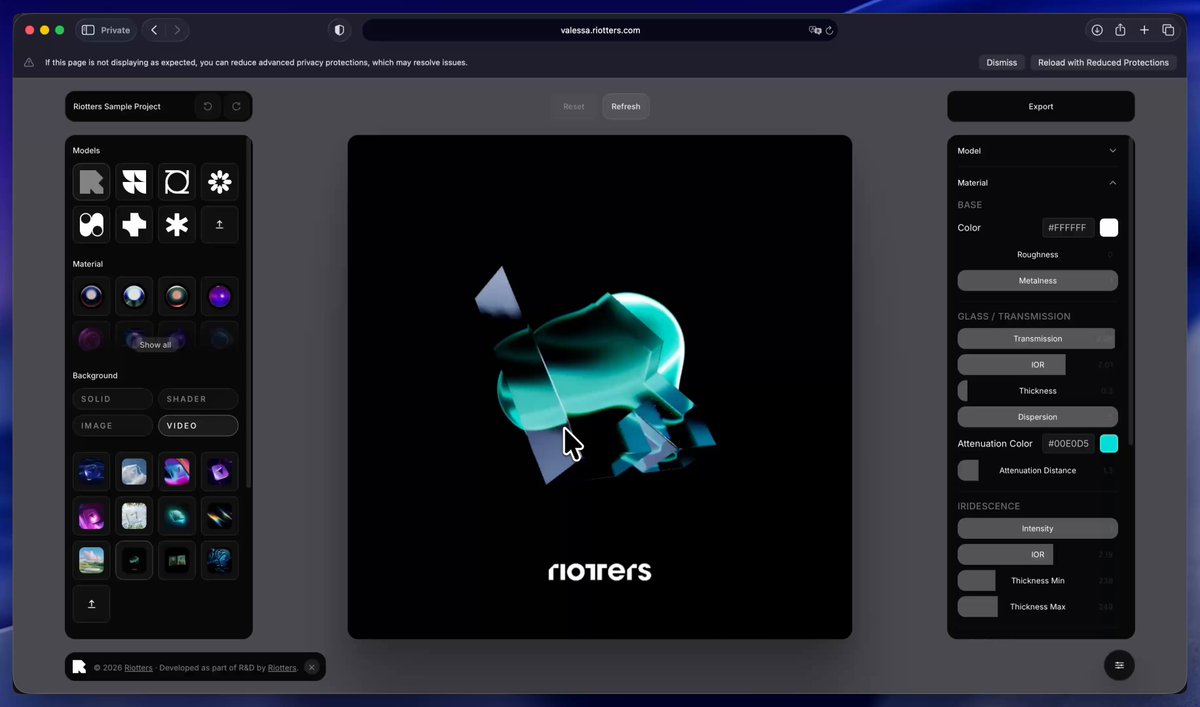Select the rainbow streak background thumbnail

click(220, 516)
